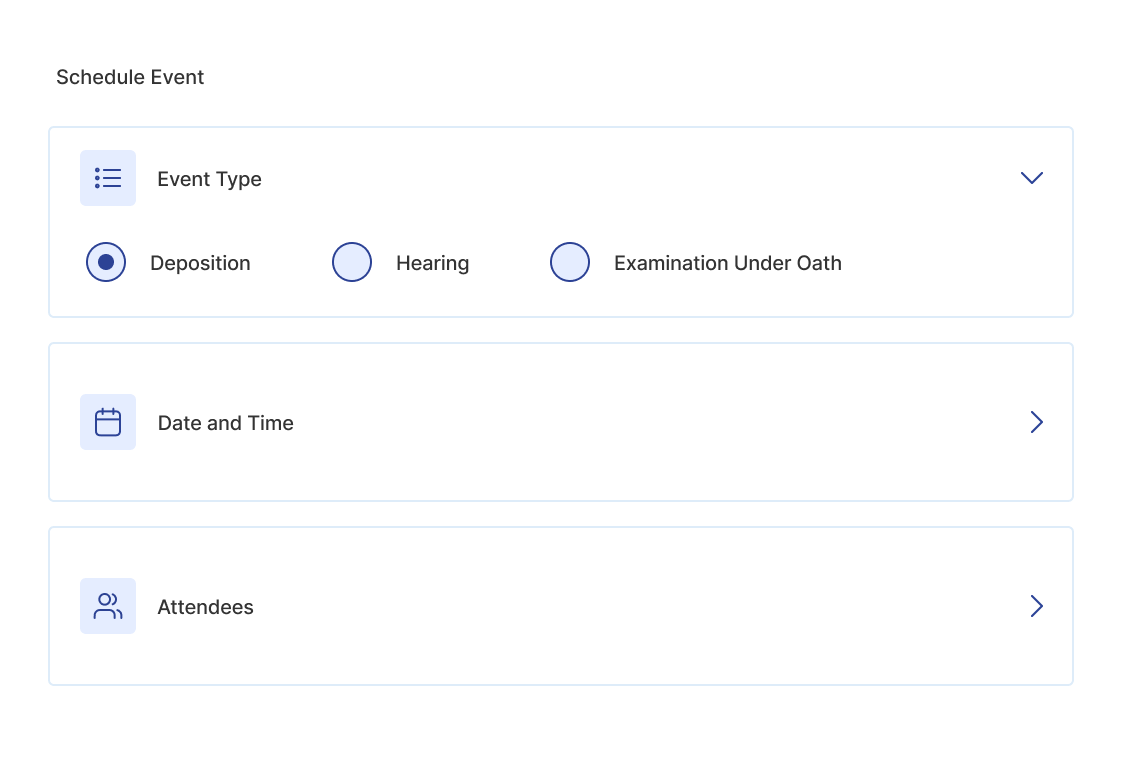The width and height of the screenshot is (1122, 764).
Task: Select the Hearing radio button
Action: [352, 263]
